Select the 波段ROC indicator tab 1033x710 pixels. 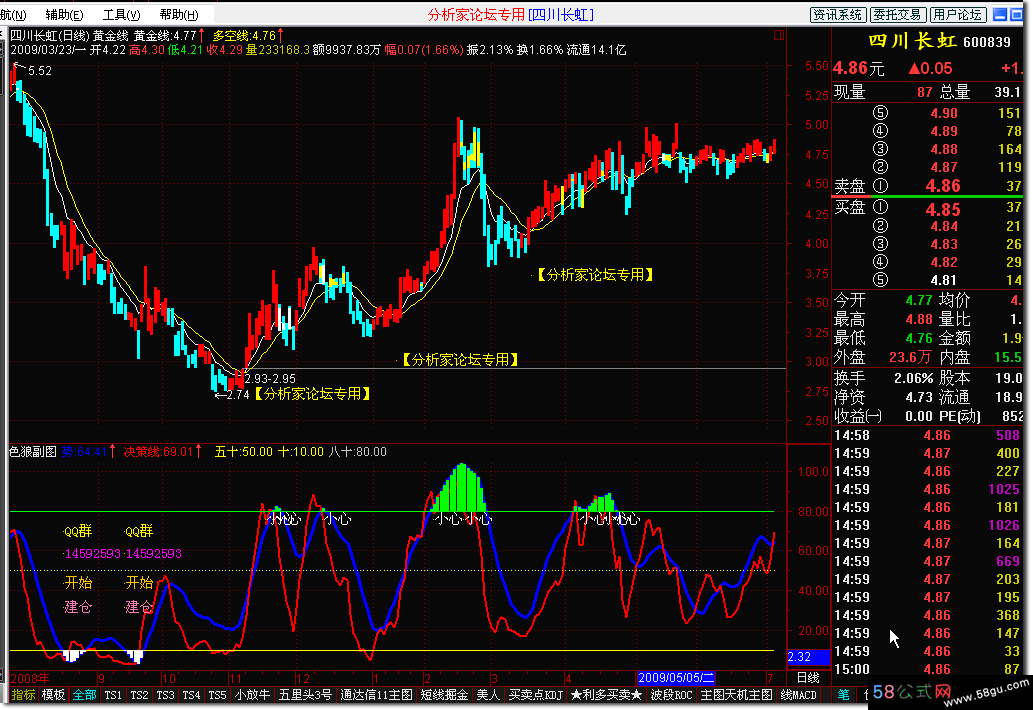tap(671, 695)
